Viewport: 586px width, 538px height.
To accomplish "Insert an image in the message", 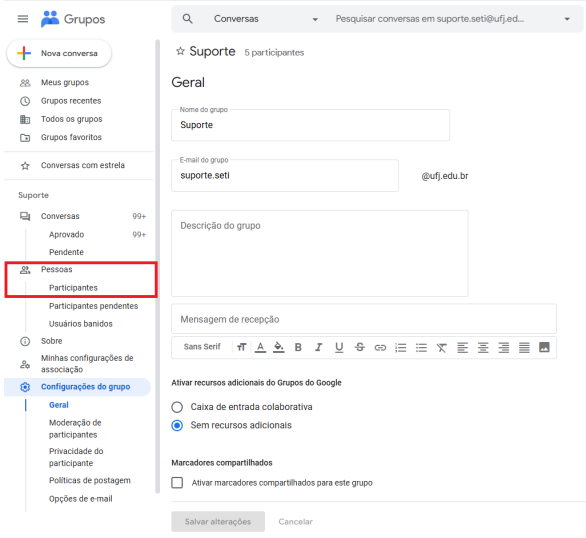I will (544, 347).
